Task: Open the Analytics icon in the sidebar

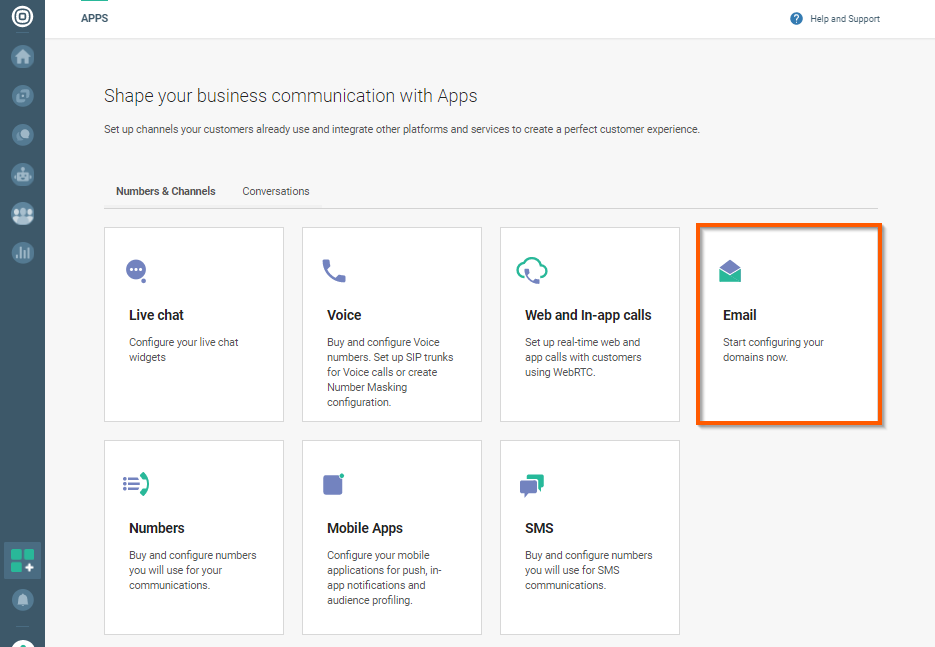Action: [x=22, y=252]
